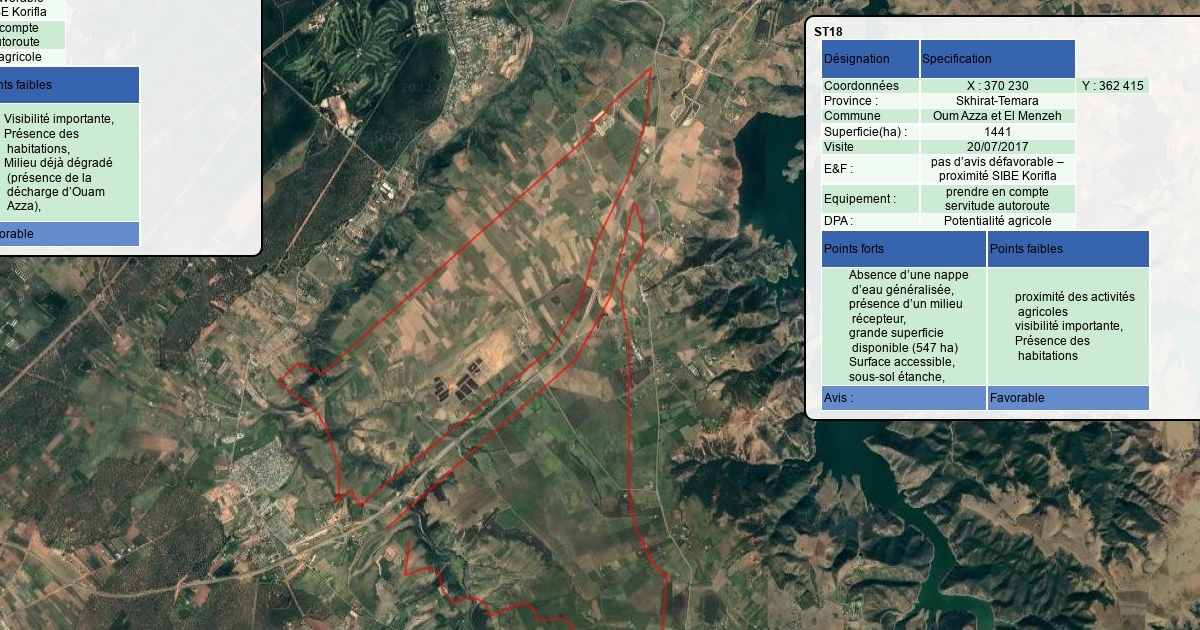Click the X : 370 230 coordinate cell
Image resolution: width=1200 pixels, height=630 pixels.
point(997,86)
